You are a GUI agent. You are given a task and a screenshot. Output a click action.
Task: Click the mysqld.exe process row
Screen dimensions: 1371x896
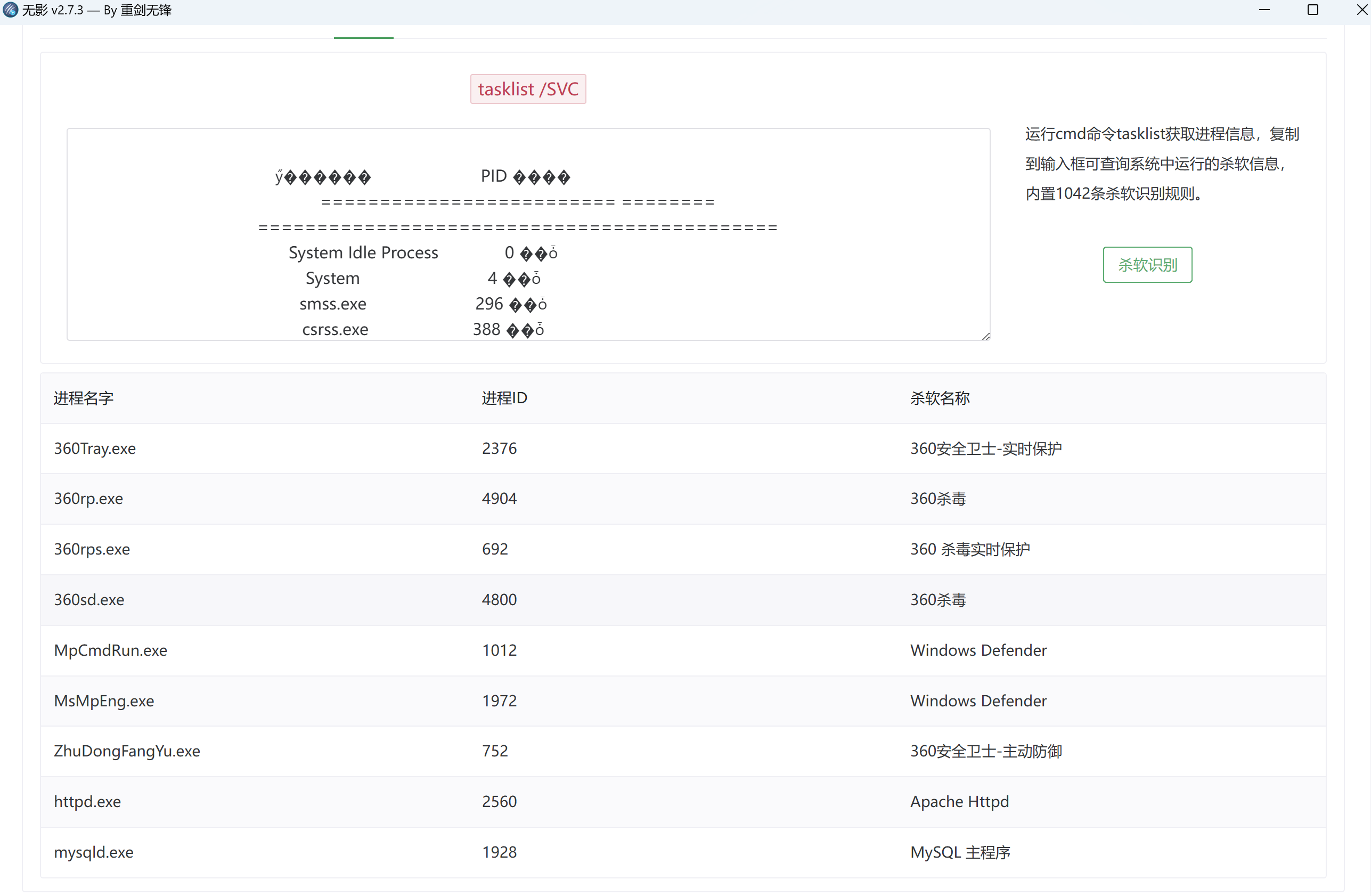94,852
